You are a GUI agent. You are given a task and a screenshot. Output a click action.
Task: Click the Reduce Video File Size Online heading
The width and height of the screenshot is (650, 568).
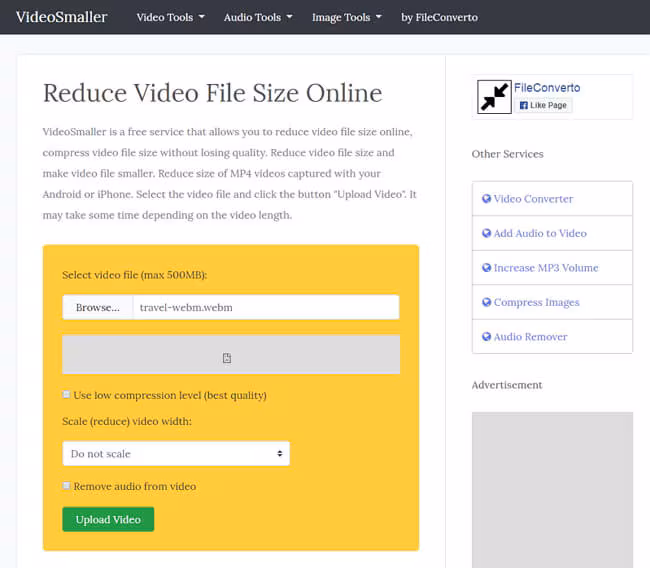[x=213, y=93]
